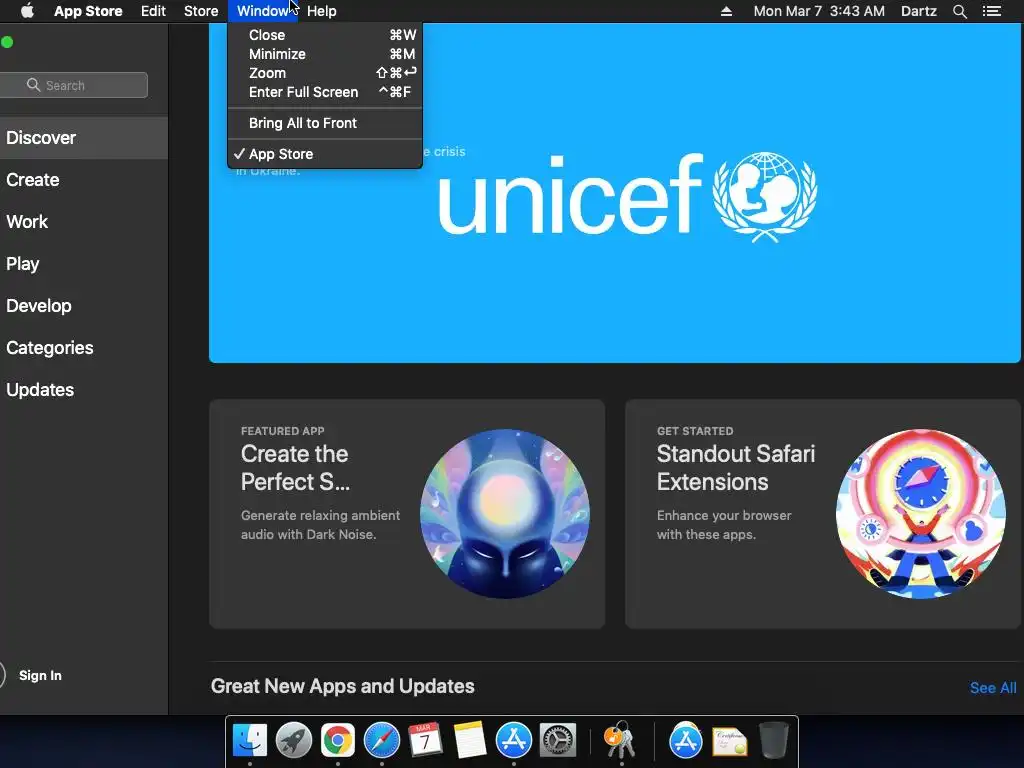Click Sign In at sidebar bottom
Screen dimensions: 1024x768
click(x=40, y=675)
